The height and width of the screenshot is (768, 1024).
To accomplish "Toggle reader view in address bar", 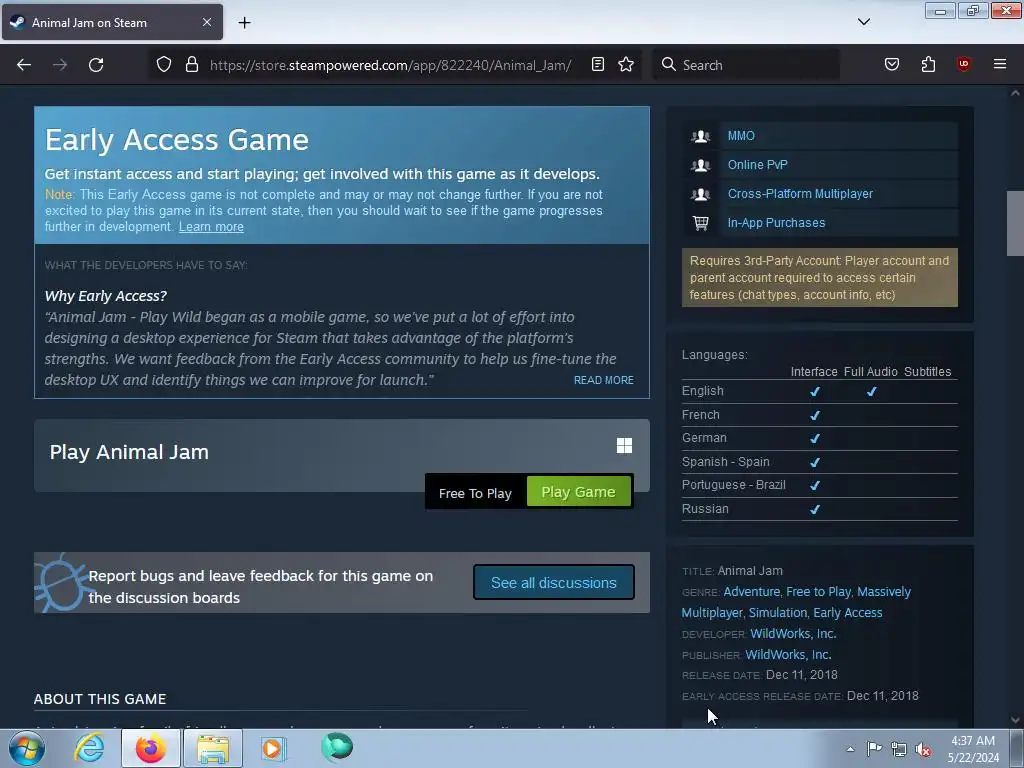I will click(x=598, y=64).
